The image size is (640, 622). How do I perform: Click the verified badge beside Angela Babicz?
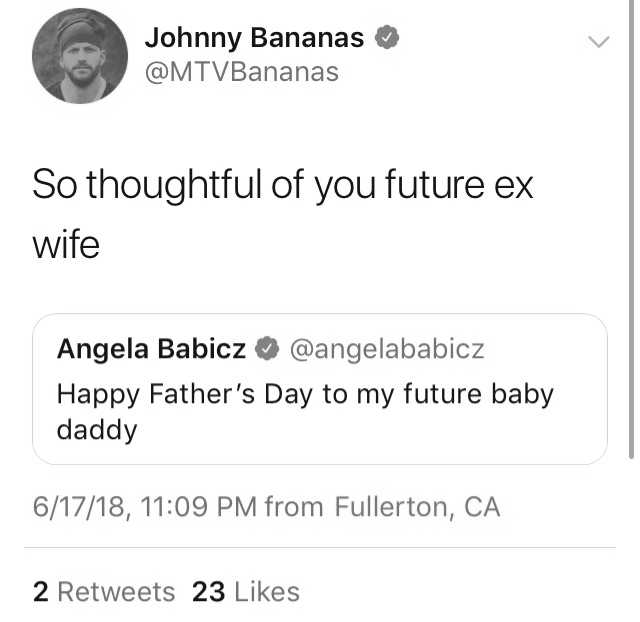(267, 348)
